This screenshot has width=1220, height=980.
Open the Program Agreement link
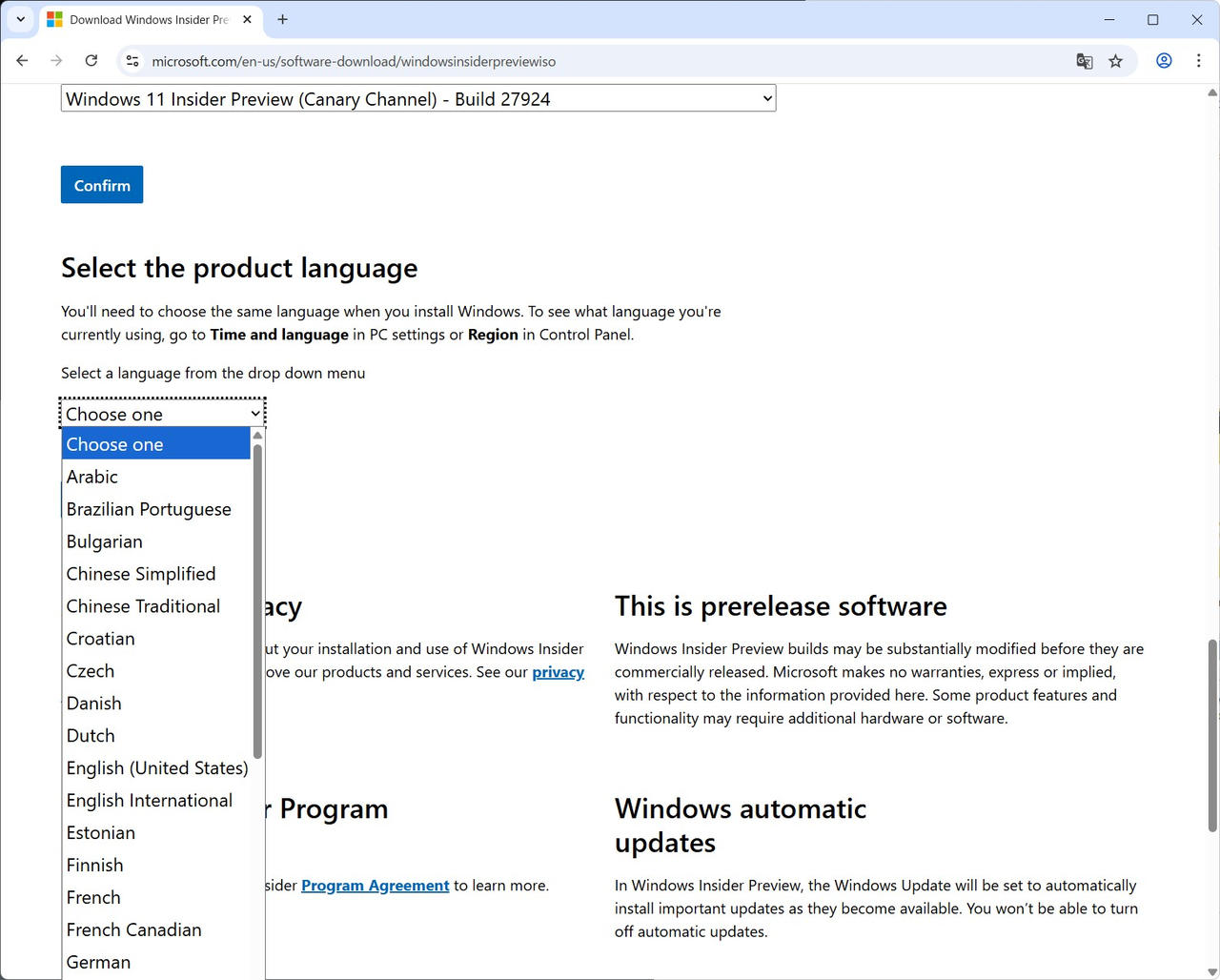(x=375, y=886)
